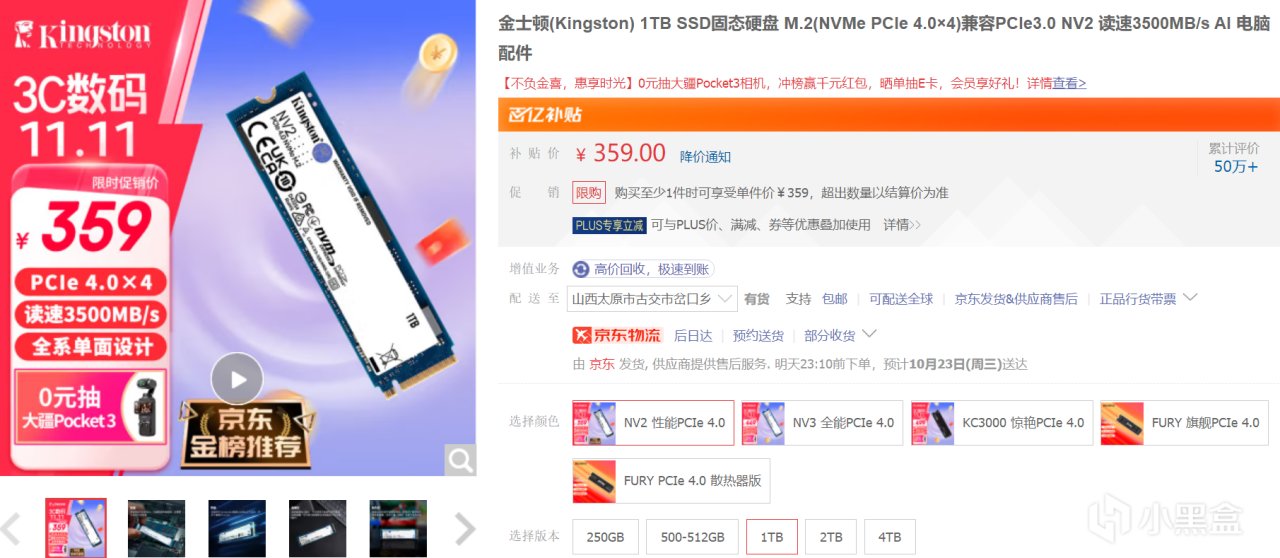
Task: Open the delivery address dropdown
Action: pos(653,299)
